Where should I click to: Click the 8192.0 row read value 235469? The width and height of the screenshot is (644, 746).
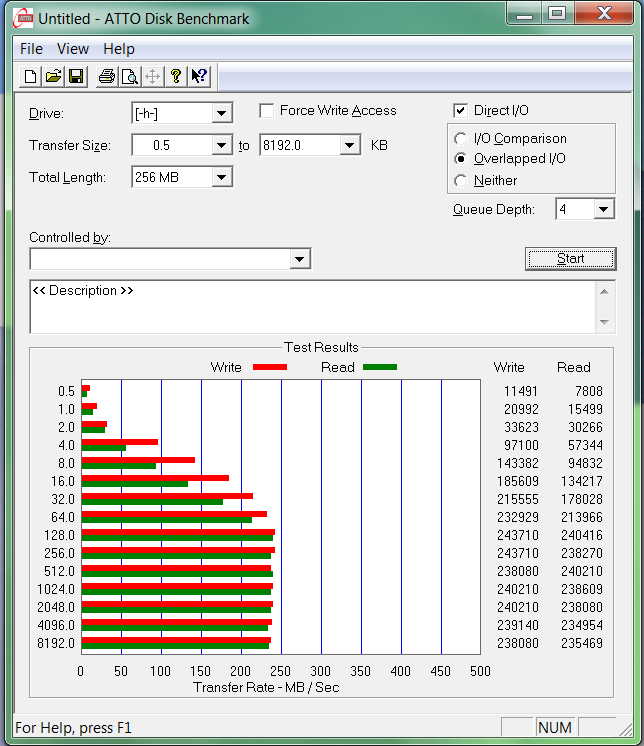(x=582, y=643)
